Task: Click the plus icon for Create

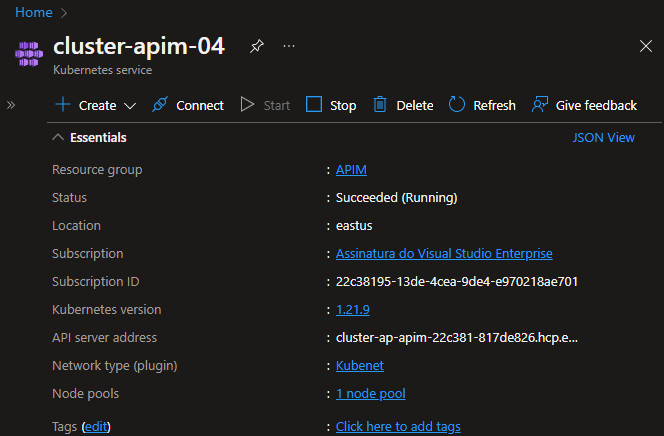Action: click(x=63, y=104)
